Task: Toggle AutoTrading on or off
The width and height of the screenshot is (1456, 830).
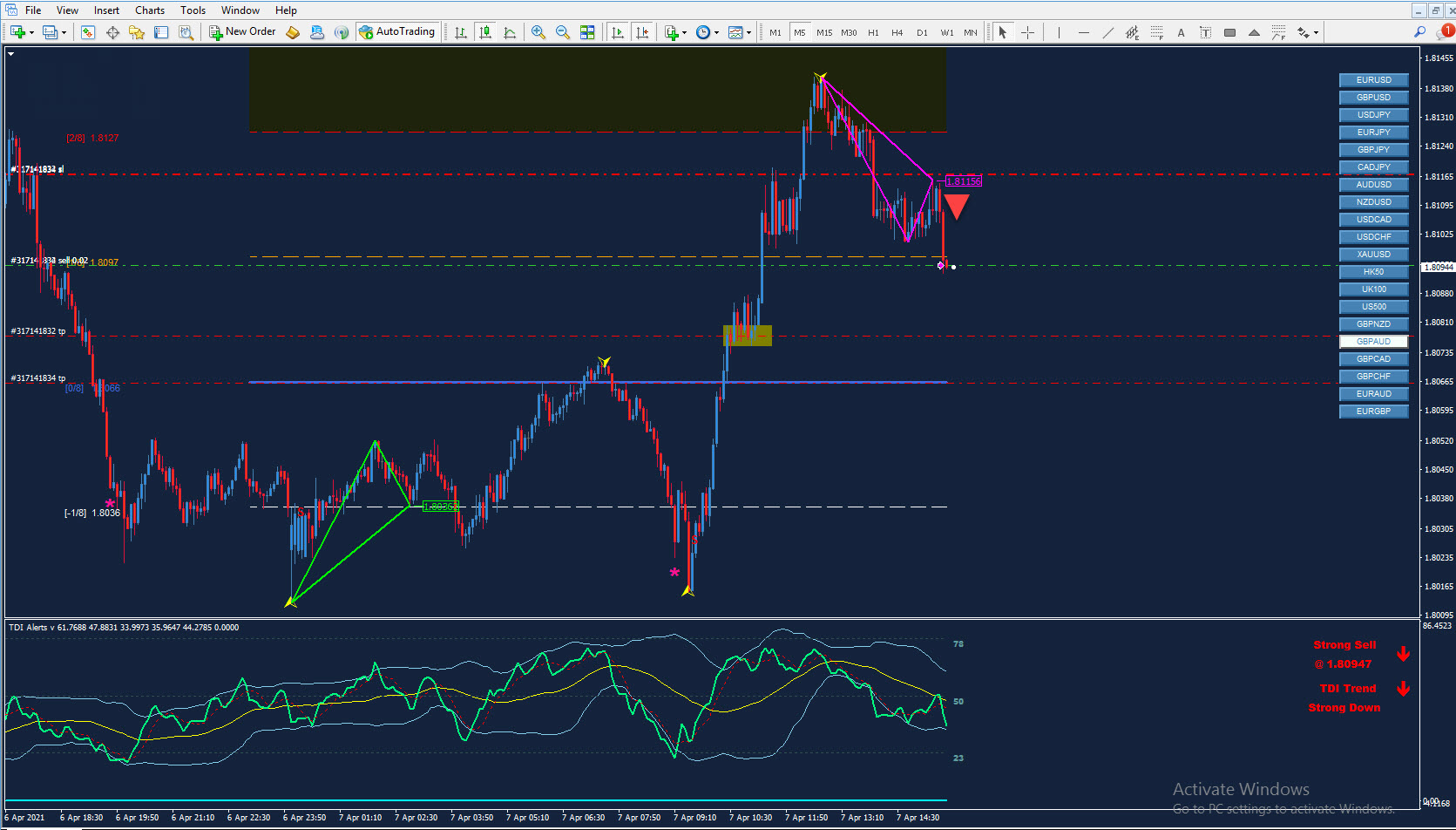Action: (x=396, y=32)
